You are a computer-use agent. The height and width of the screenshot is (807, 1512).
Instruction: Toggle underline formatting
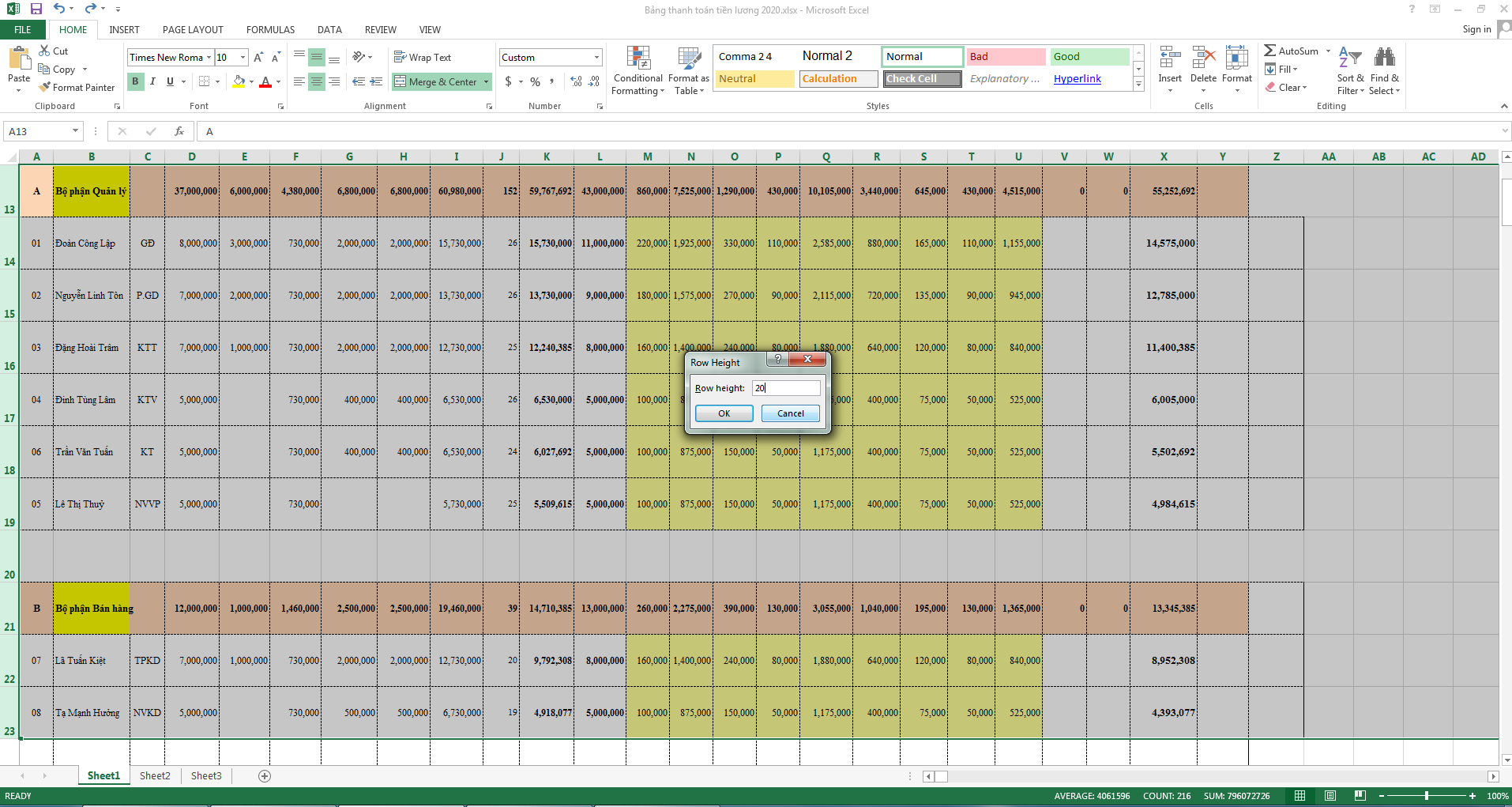coord(169,81)
